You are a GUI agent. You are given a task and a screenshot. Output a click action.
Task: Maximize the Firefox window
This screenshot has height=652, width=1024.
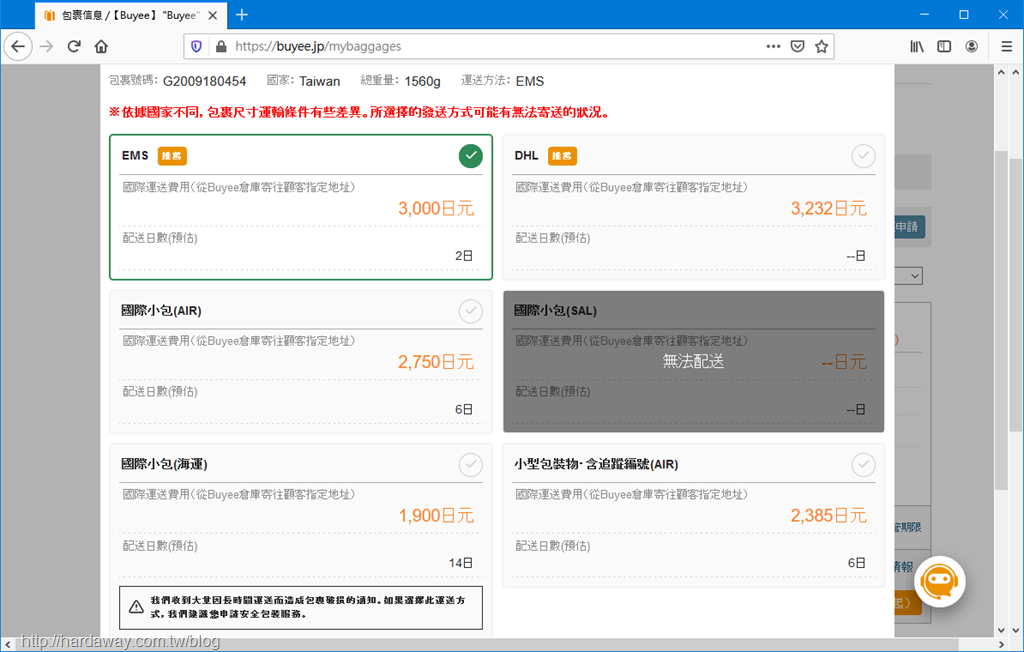pyautogui.click(x=964, y=14)
